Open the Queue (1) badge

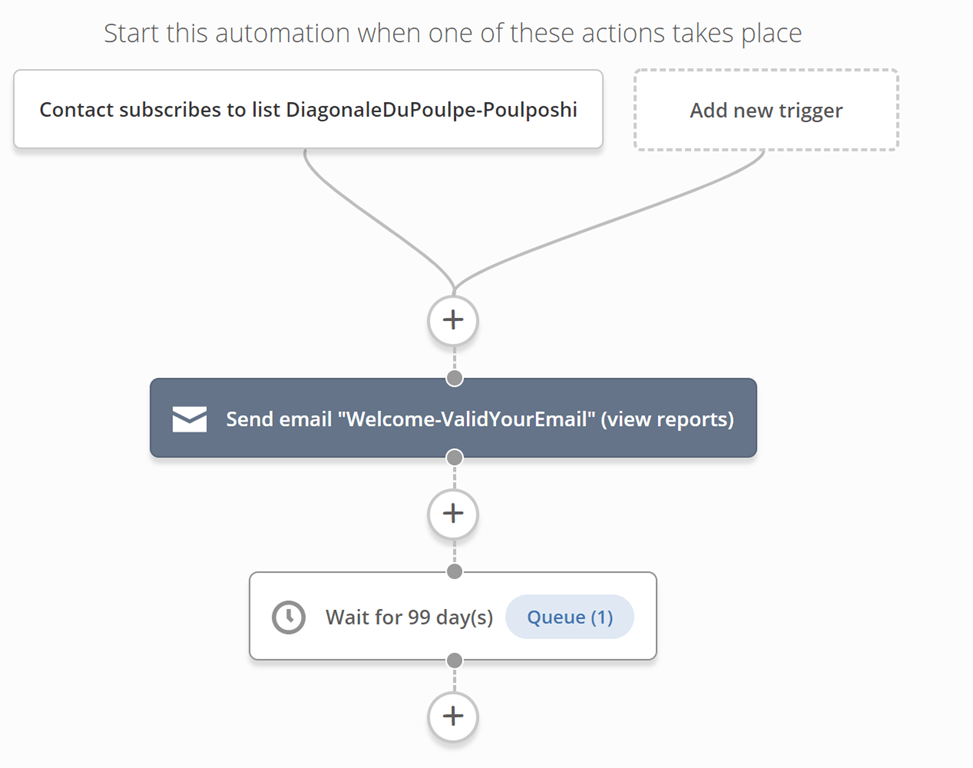(x=570, y=617)
